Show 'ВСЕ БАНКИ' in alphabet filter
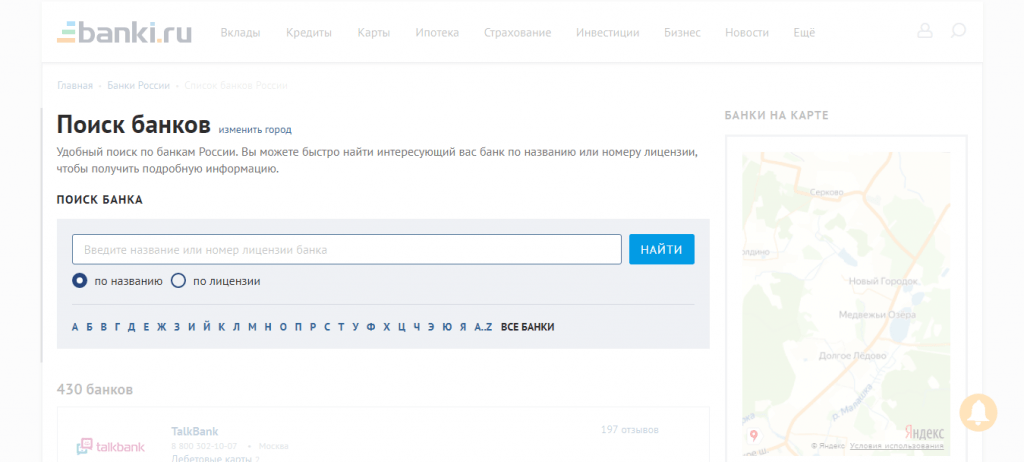Screen dimensions: 1024x462 (x=527, y=327)
